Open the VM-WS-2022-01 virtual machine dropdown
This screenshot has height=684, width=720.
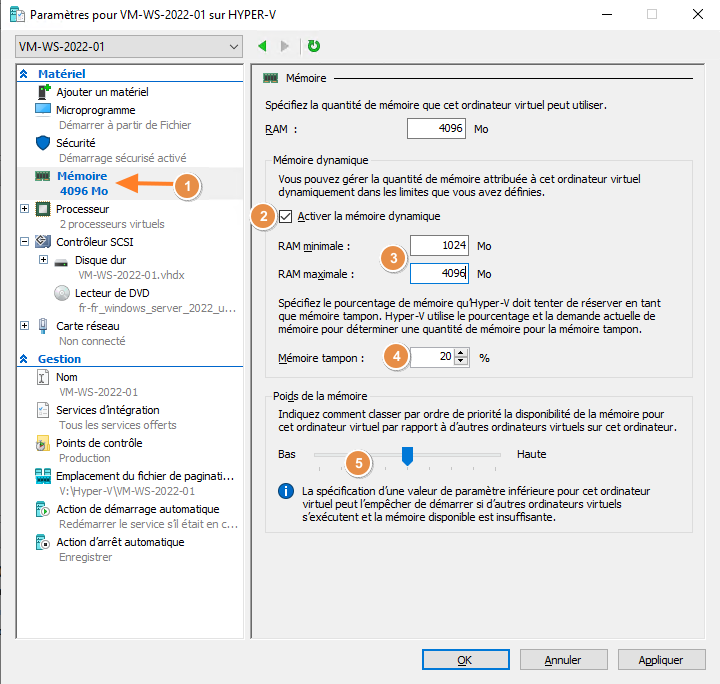(x=129, y=46)
